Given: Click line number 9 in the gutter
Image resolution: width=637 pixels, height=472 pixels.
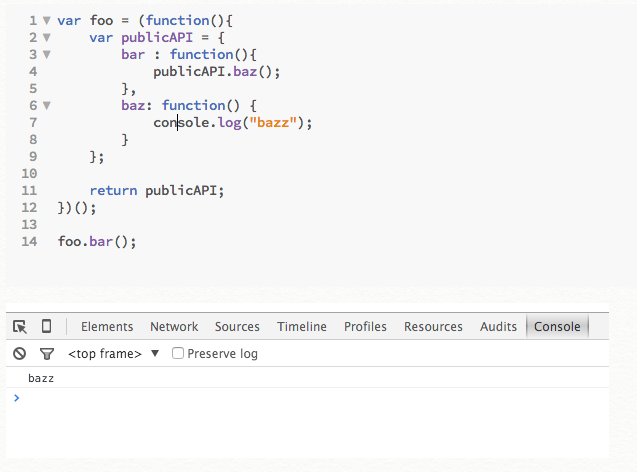Looking at the screenshot, I should click(33, 156).
